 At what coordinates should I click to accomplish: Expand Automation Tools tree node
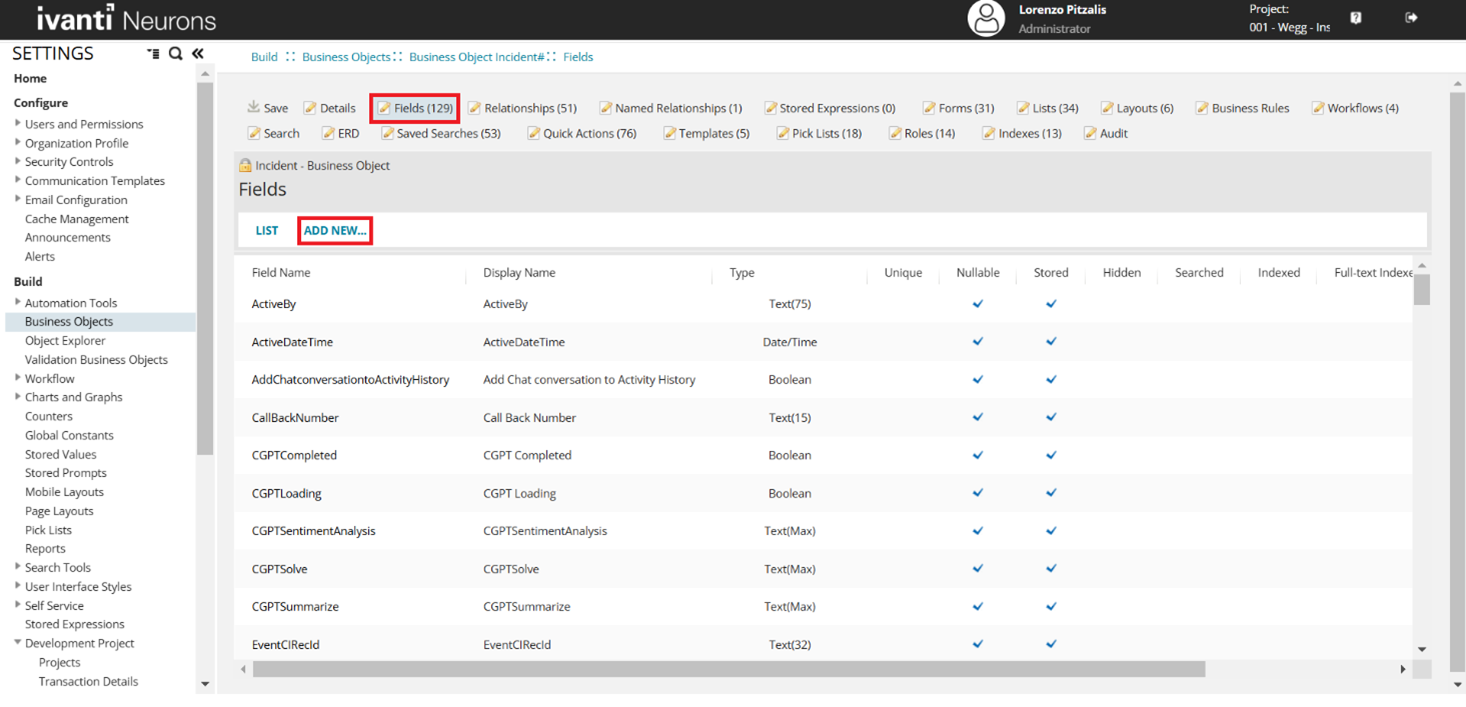(x=18, y=302)
